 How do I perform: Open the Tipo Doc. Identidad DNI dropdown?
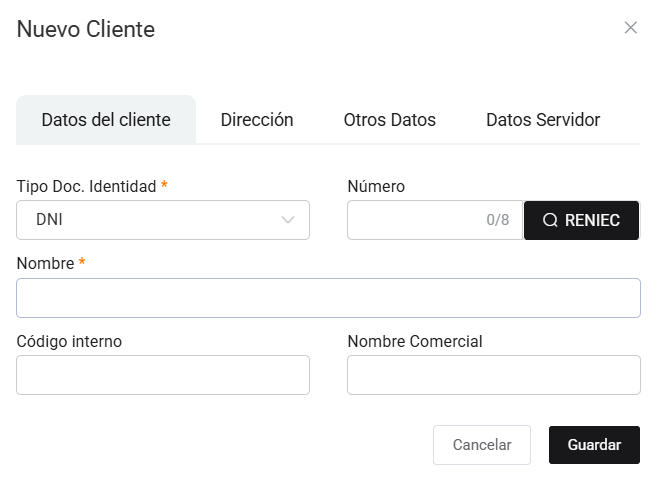[162, 220]
